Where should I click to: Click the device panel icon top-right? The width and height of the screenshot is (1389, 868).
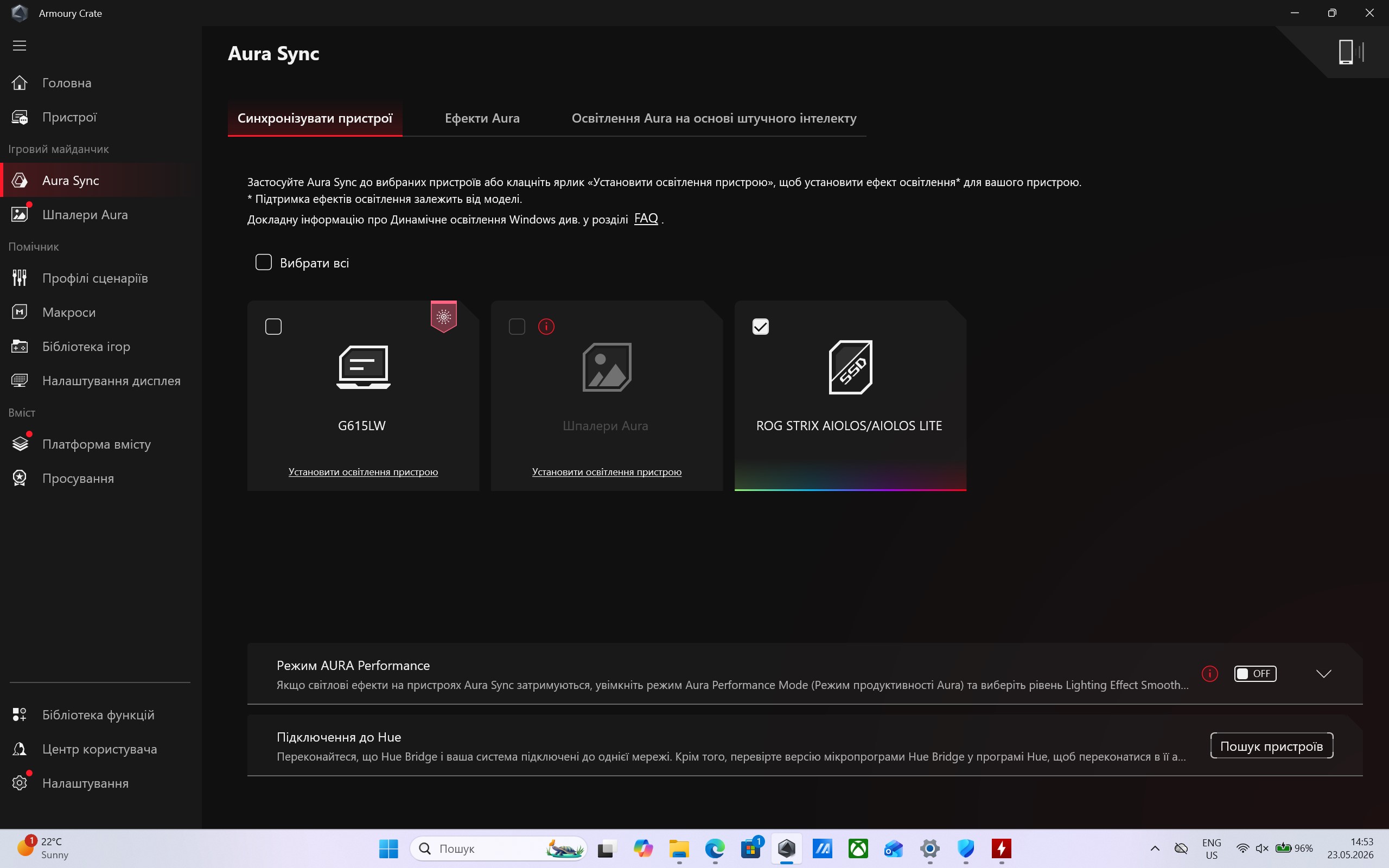tap(1350, 52)
